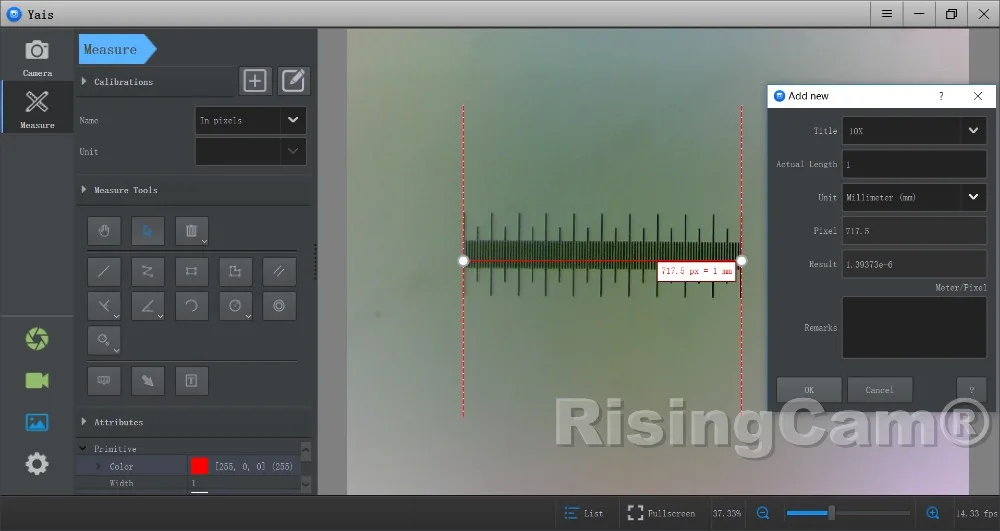Select the arrow annotation tool
The image size is (1000, 531).
pos(148,381)
